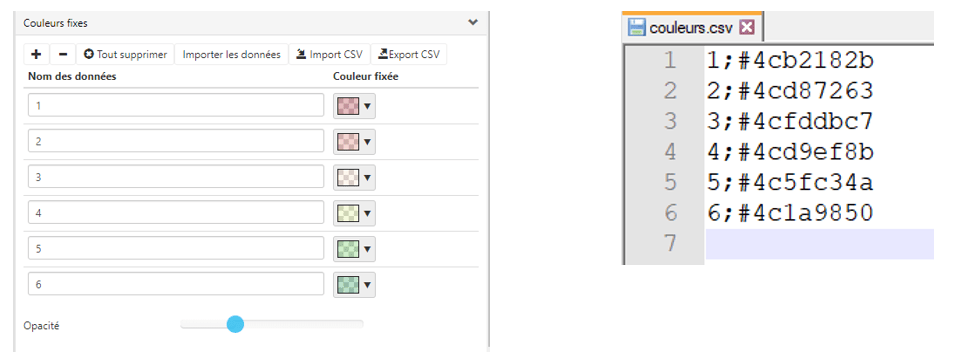Close the couleurs.csv tab
961x363 pixels.
(x=746, y=27)
